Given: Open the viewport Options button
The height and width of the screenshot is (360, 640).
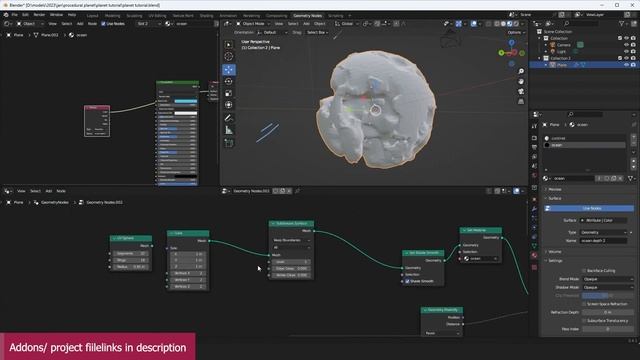Looking at the screenshot, I should (516, 32).
